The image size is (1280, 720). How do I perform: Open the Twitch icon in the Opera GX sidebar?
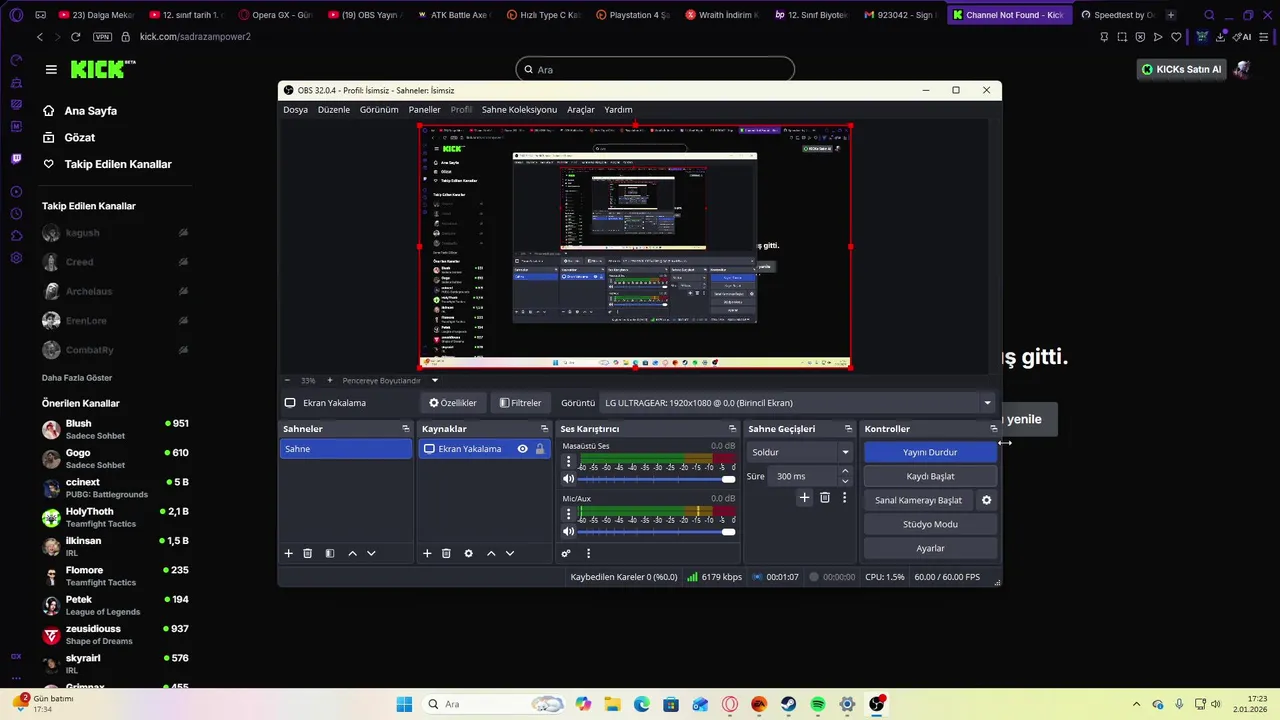click(16, 159)
